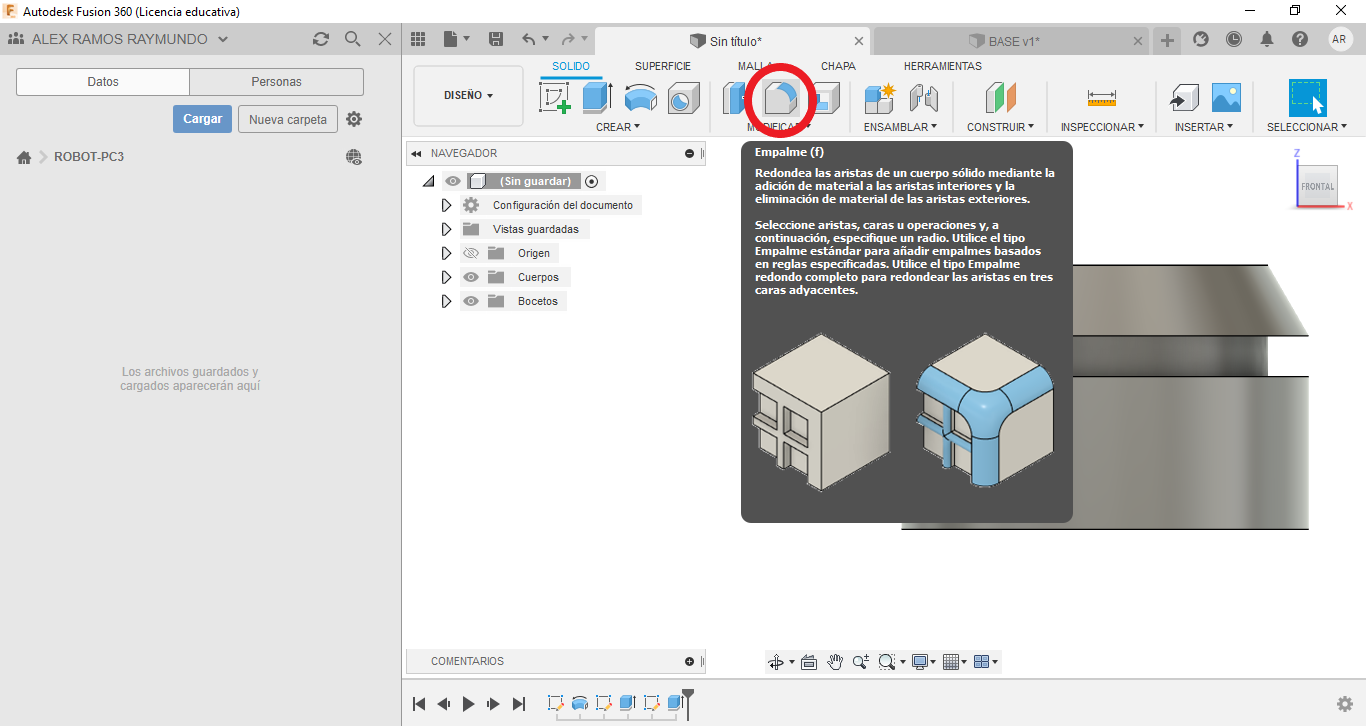1366x726 pixels.
Task: Open the HERRAMIENTAS ribbon tab
Action: click(x=943, y=66)
